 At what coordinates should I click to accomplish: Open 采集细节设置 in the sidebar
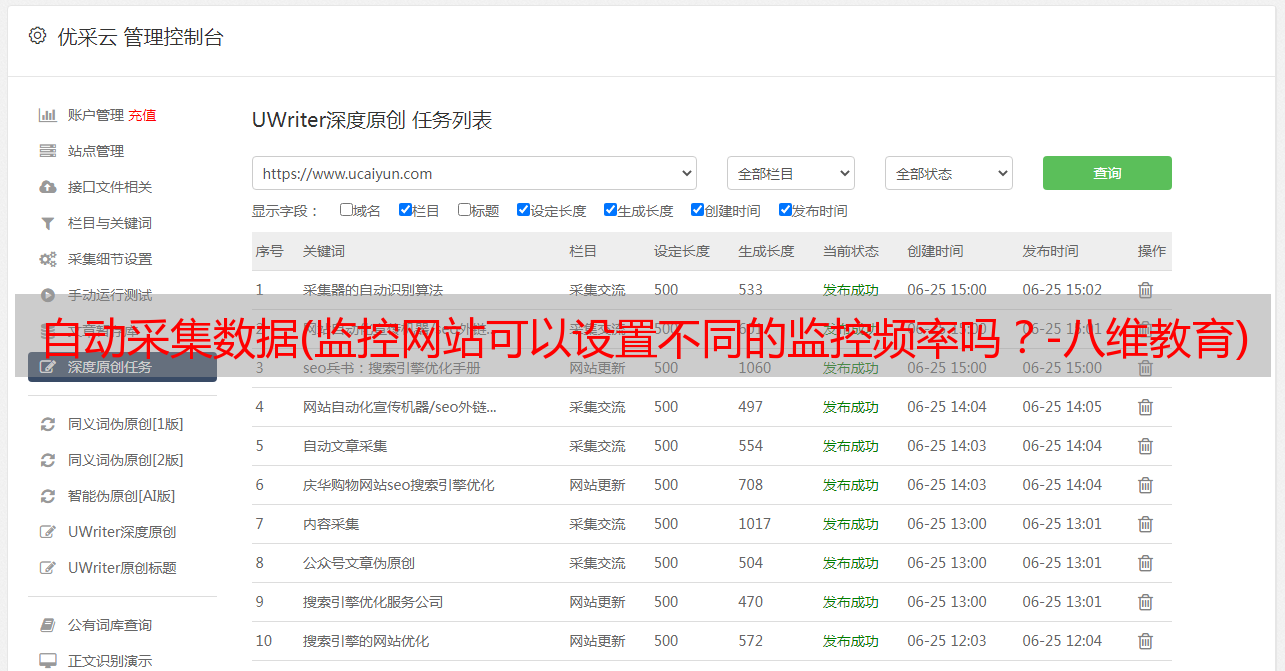[x=110, y=259]
